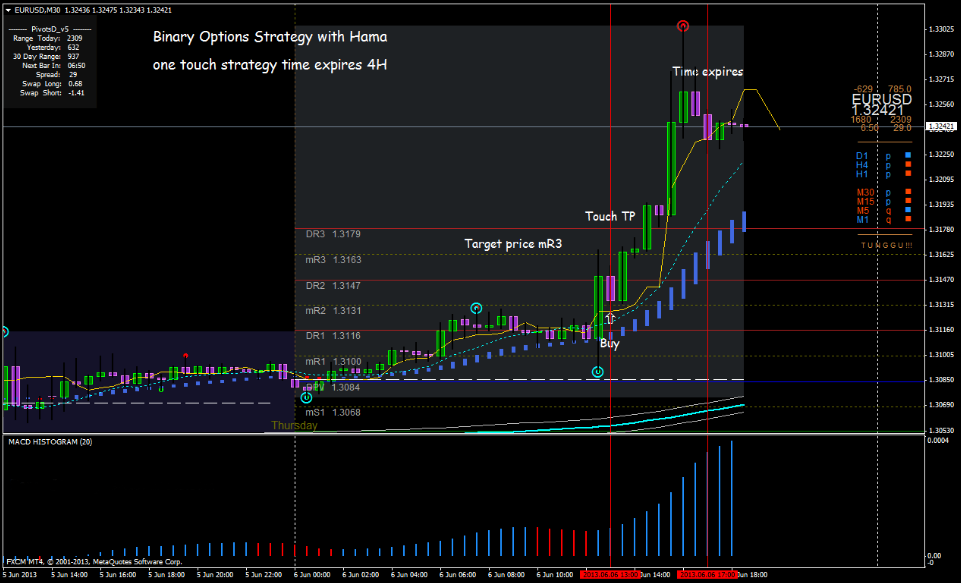Click the 'DR3 1.3179' pivot level label
The width and height of the screenshot is (961, 583).
[x=333, y=234]
